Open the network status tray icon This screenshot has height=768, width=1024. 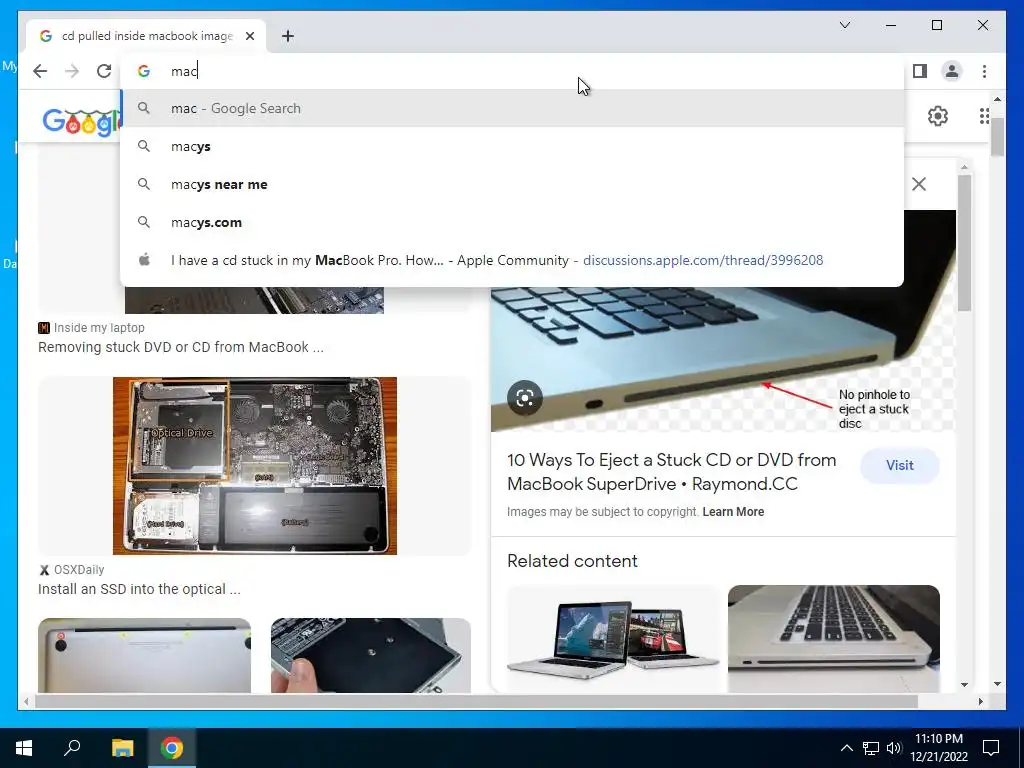click(870, 748)
